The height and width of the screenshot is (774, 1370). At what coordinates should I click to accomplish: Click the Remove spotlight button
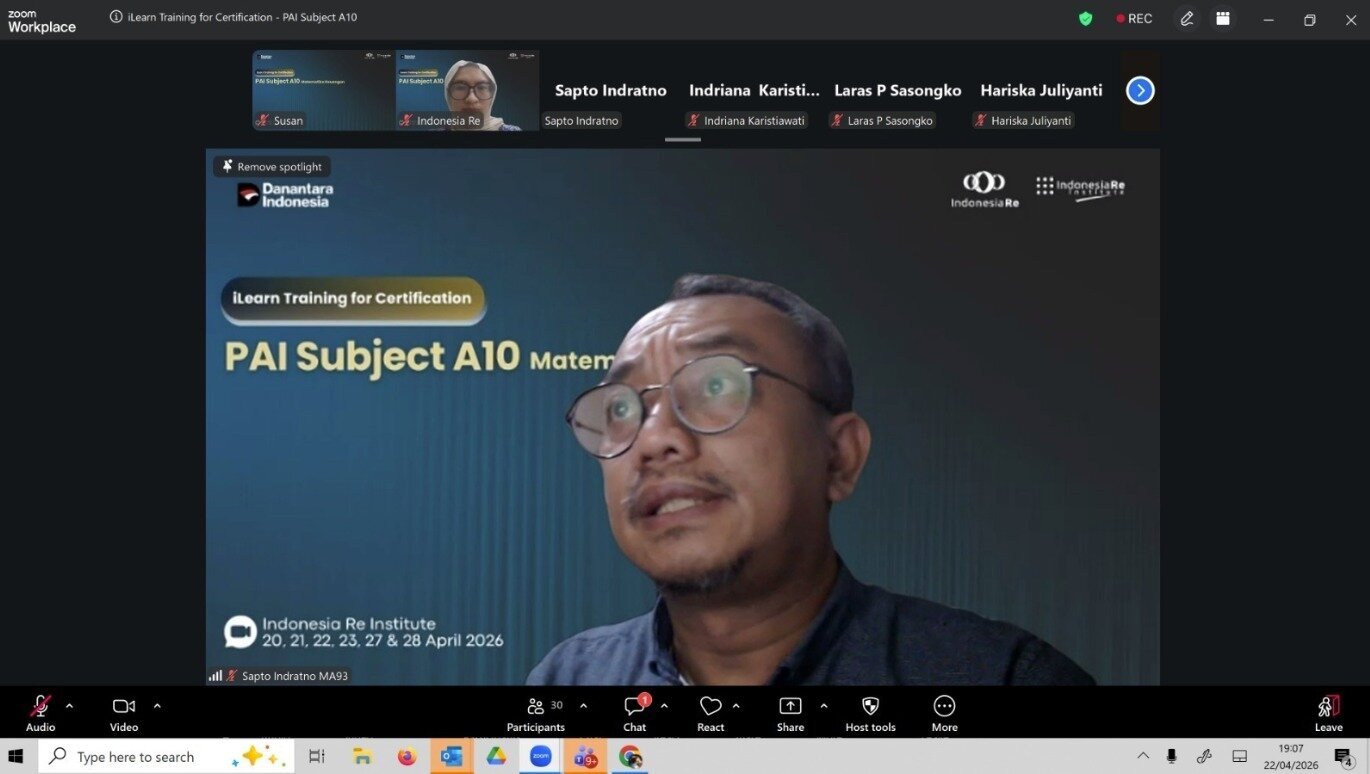pos(272,167)
